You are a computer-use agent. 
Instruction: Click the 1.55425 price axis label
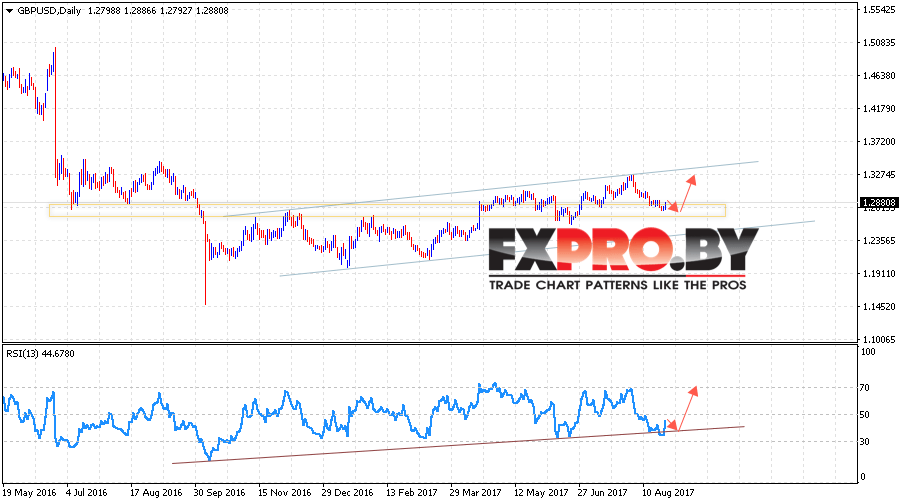point(879,9)
